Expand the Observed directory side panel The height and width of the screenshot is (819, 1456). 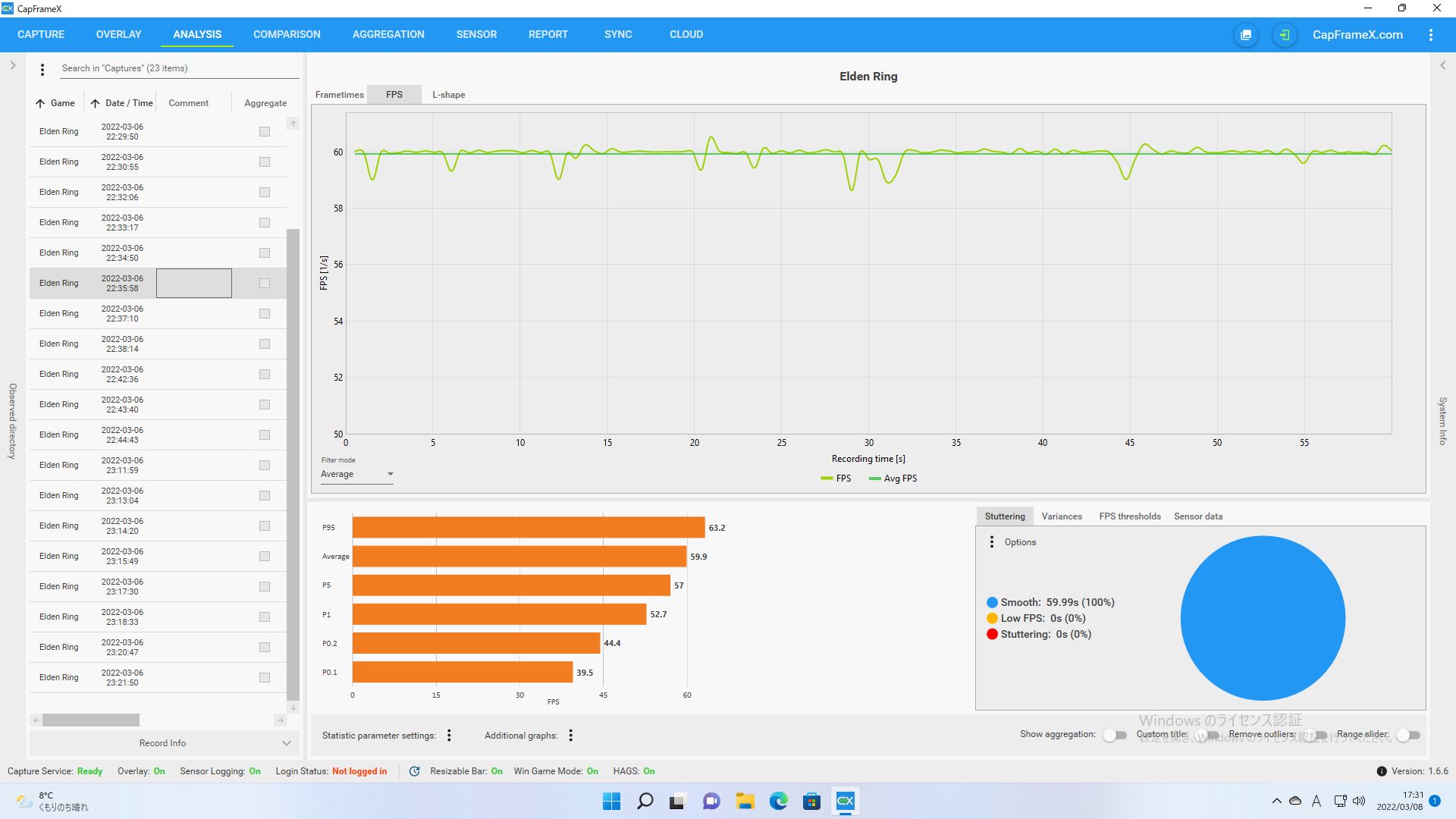[13, 66]
